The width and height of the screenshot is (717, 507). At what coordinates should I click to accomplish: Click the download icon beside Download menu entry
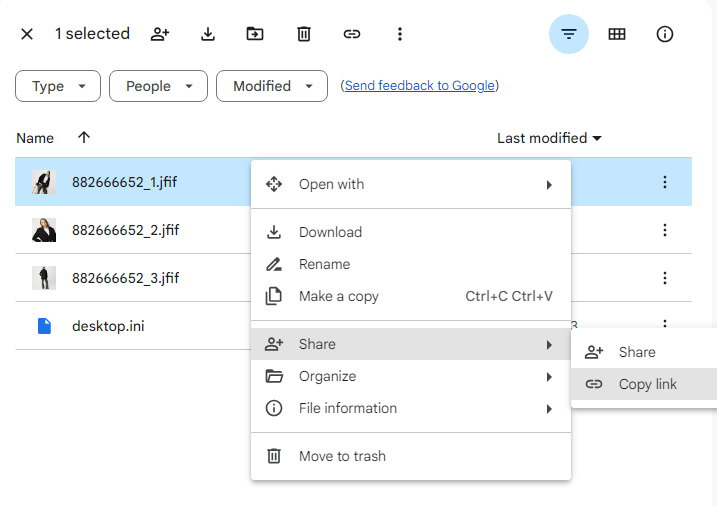[x=274, y=232]
